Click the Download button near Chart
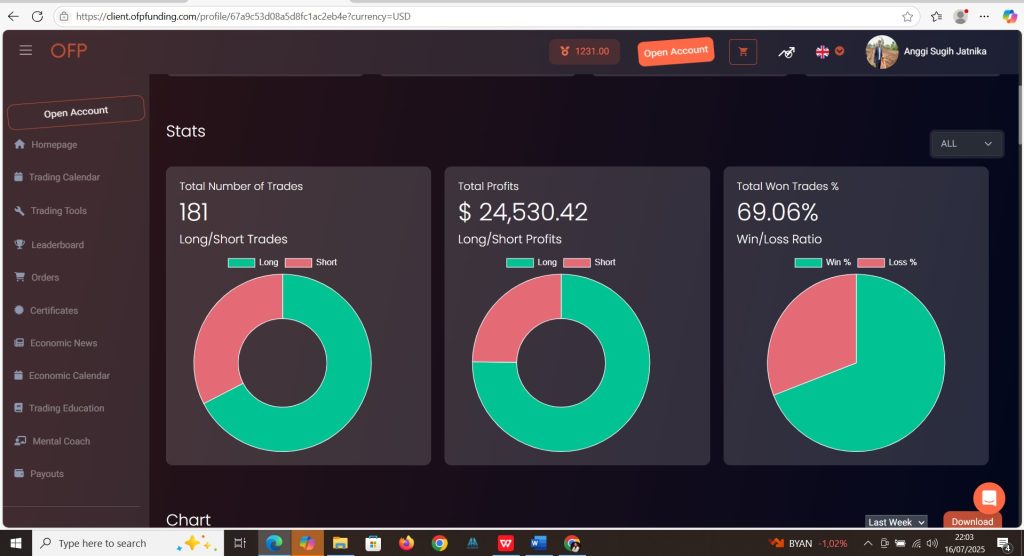Image resolution: width=1024 pixels, height=556 pixels. (x=971, y=522)
